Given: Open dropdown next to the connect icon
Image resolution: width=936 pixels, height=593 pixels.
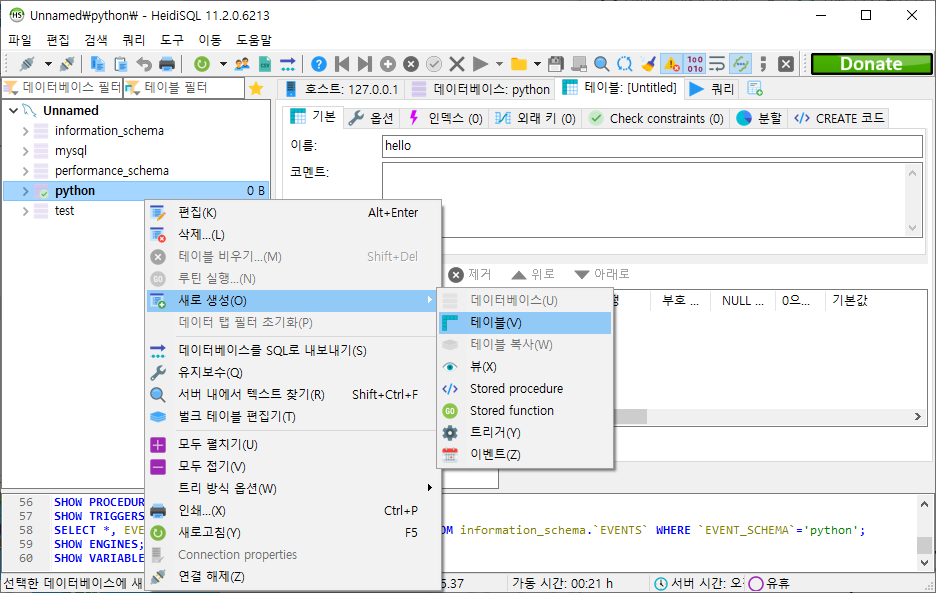Looking at the screenshot, I should (x=48, y=64).
